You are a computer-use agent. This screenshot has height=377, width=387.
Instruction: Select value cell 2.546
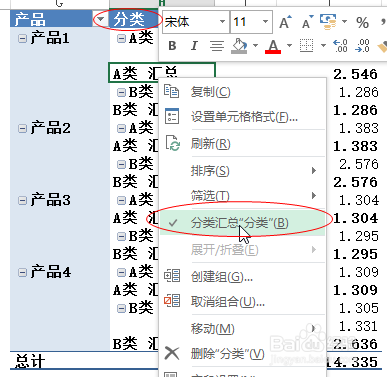click(355, 74)
